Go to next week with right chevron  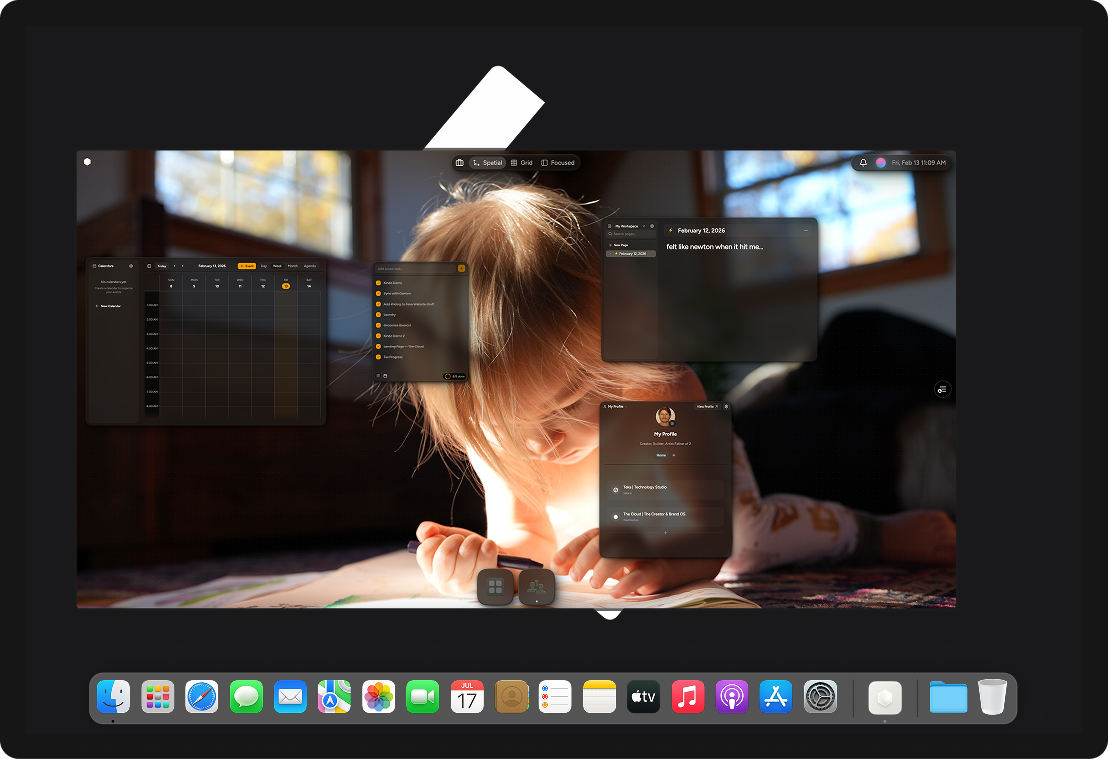[183, 266]
